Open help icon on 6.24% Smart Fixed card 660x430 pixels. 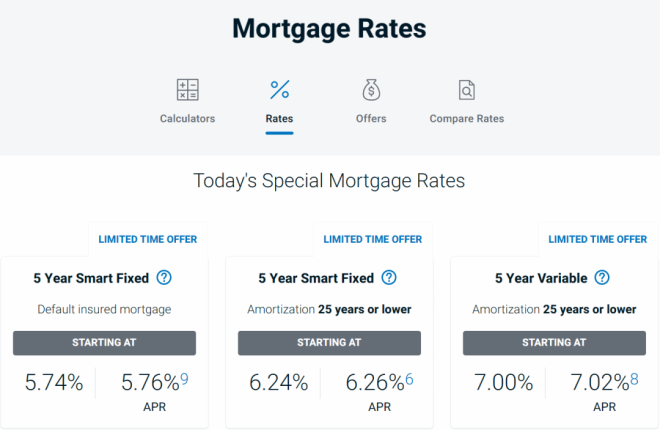tap(389, 278)
